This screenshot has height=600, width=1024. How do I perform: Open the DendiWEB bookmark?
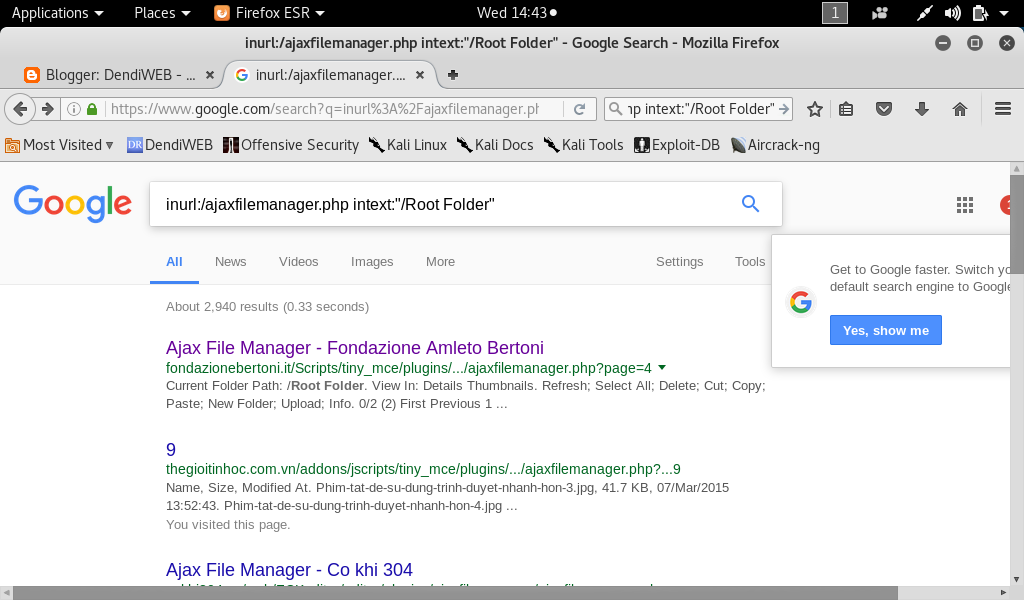pos(170,145)
